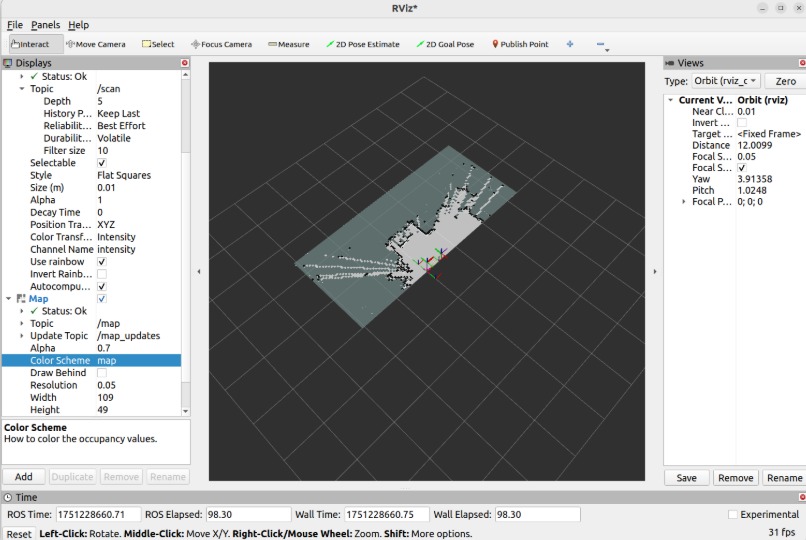Choose the Select tool
The height and width of the screenshot is (540, 806).
[158, 44]
